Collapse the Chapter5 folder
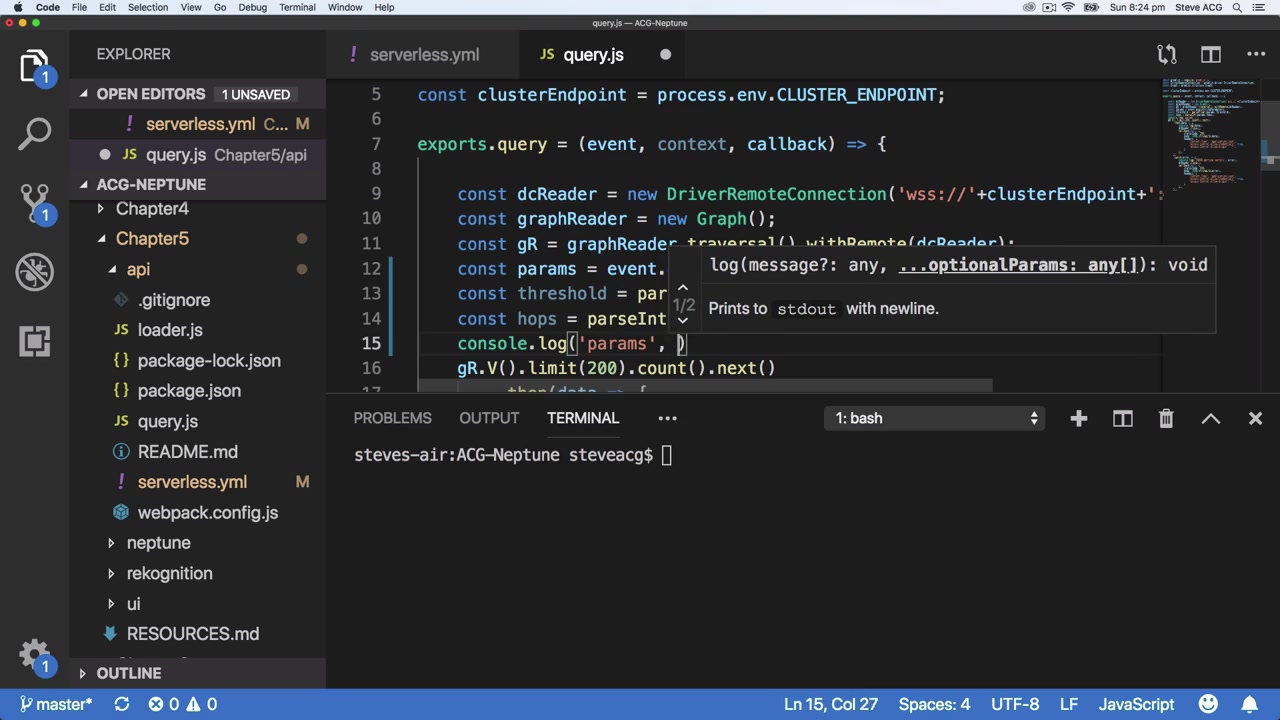Image resolution: width=1280 pixels, height=720 pixels. [x=152, y=239]
